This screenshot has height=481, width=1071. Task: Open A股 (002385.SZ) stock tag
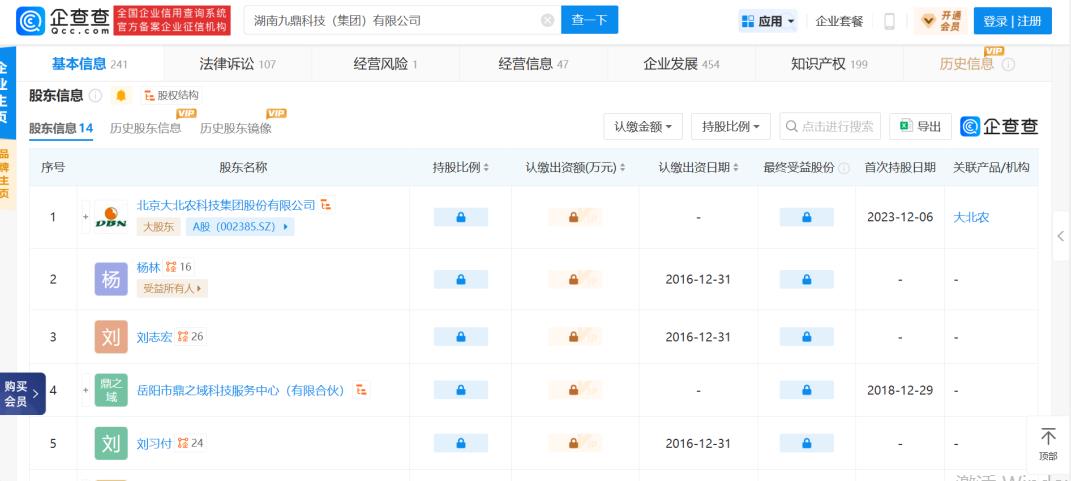click(240, 227)
